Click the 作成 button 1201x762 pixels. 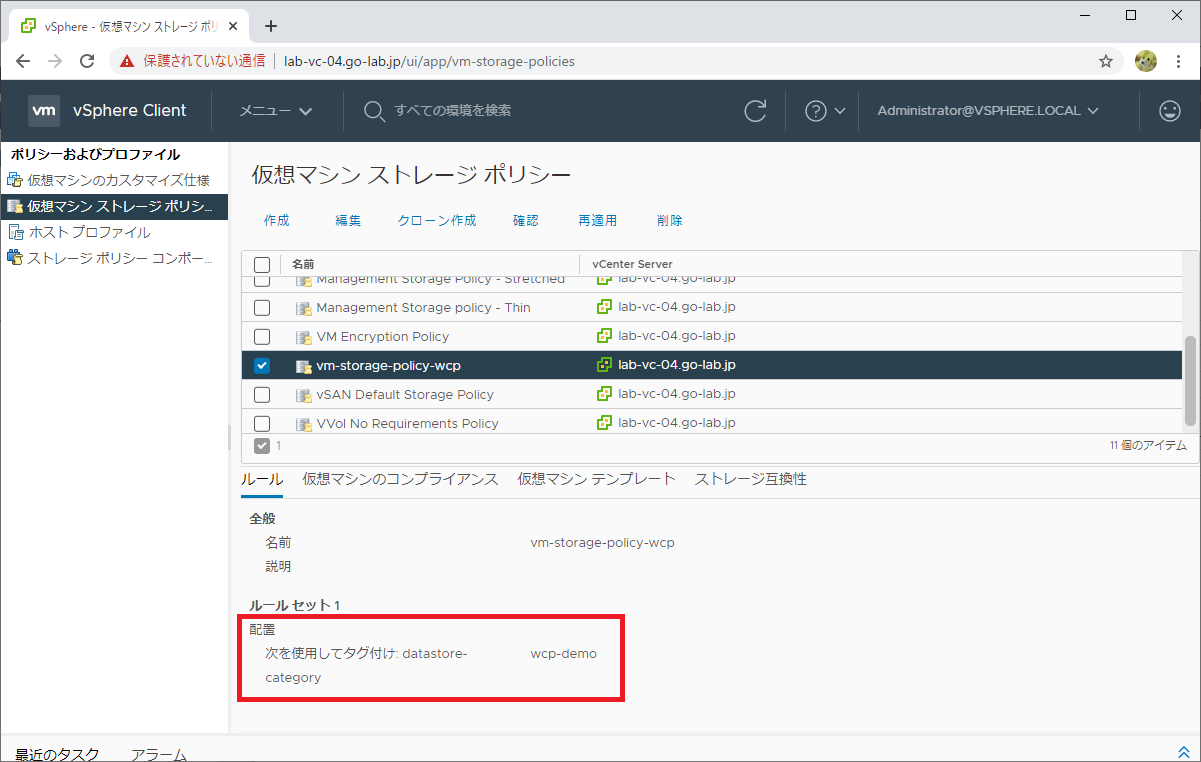point(276,220)
